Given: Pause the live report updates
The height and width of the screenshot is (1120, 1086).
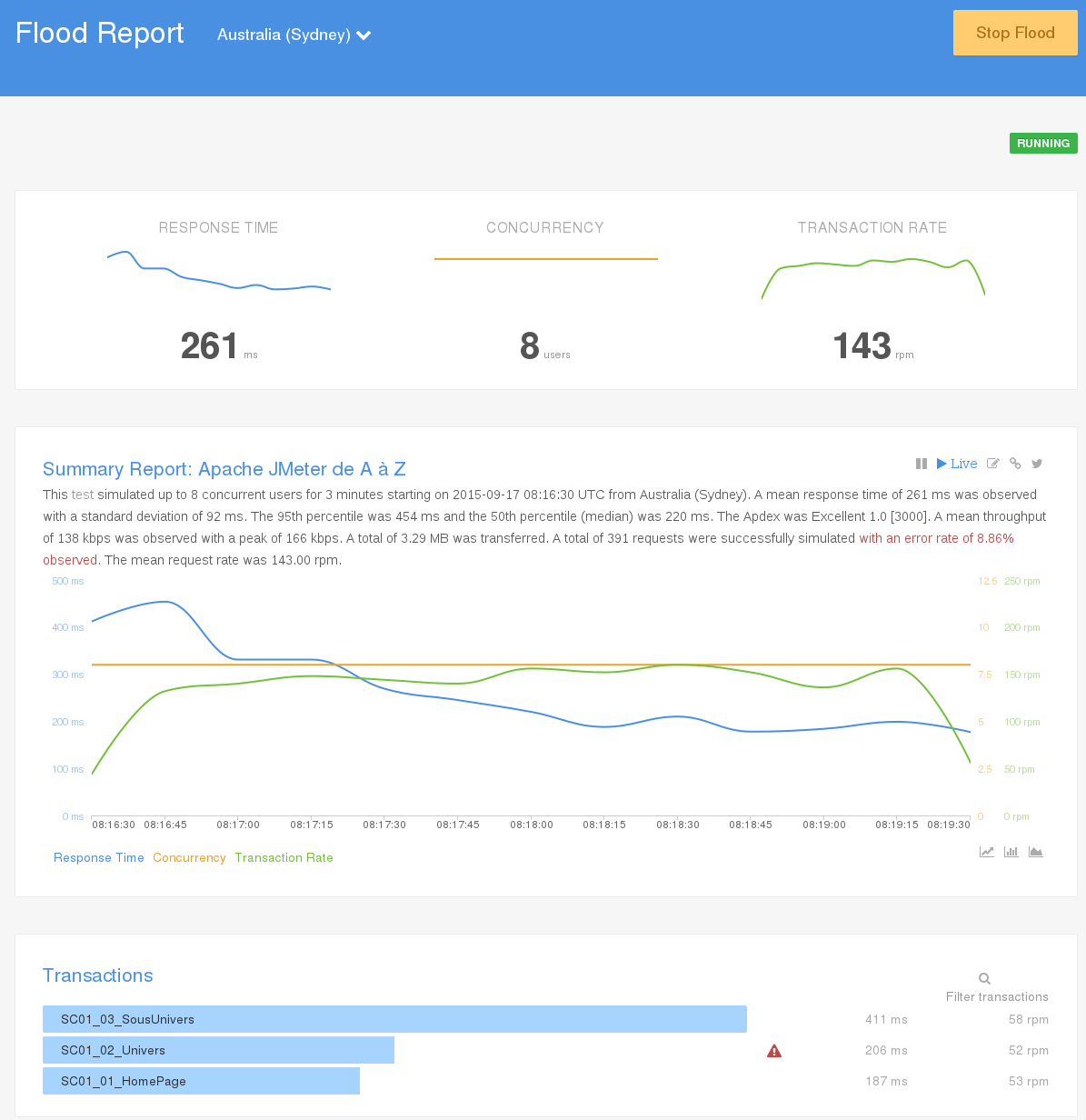Looking at the screenshot, I should point(921,464).
